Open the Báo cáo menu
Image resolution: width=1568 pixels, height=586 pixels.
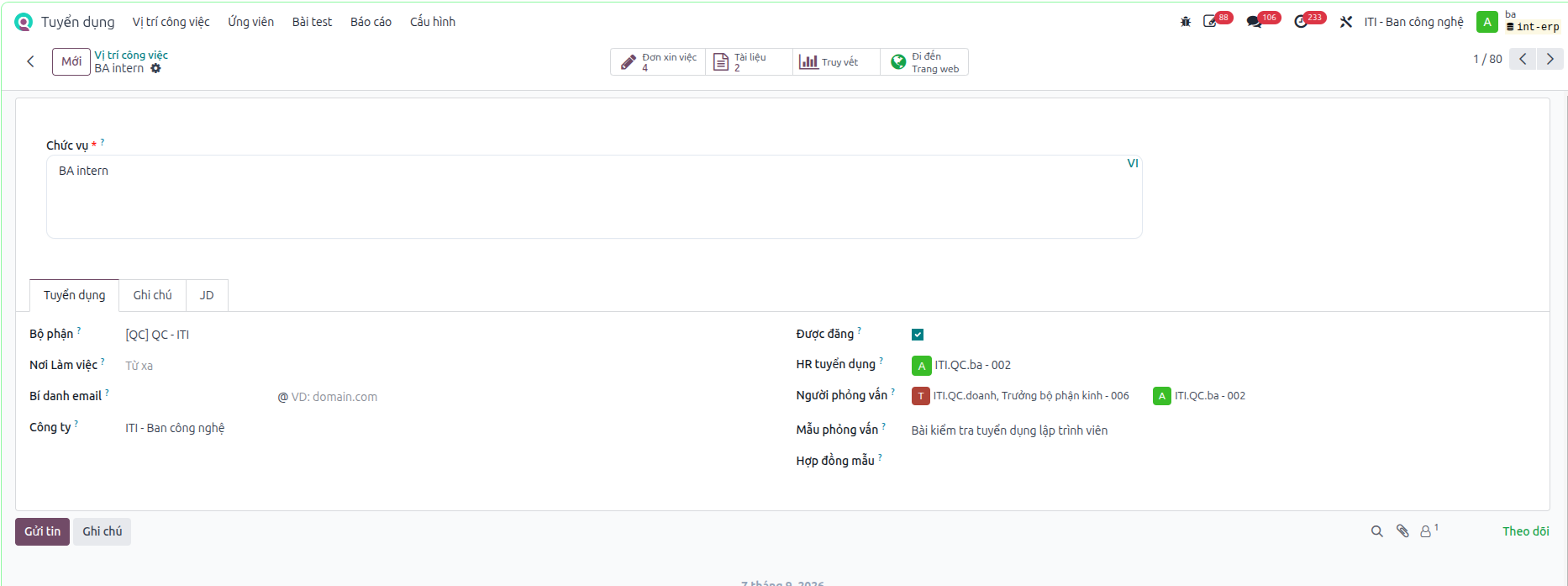371,22
